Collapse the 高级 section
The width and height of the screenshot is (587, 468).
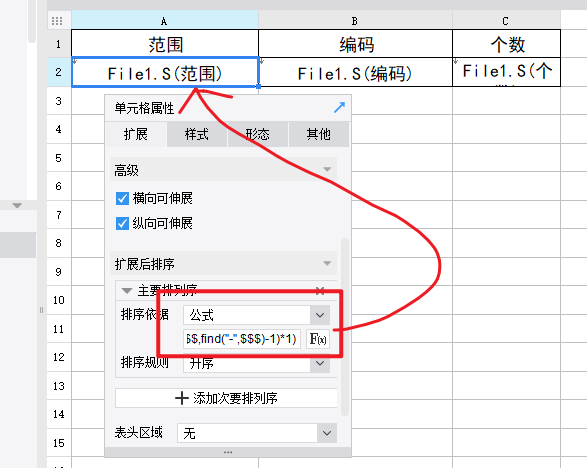327,170
